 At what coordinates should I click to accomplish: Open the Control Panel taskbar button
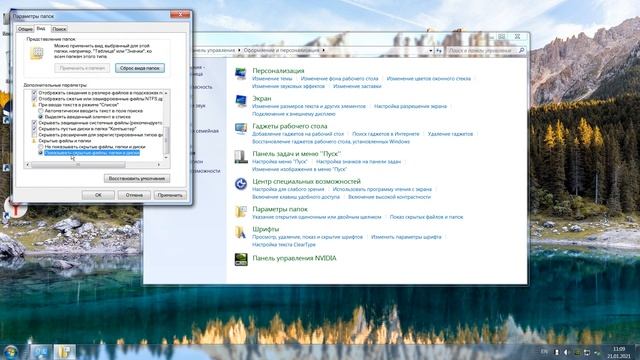(x=40, y=352)
